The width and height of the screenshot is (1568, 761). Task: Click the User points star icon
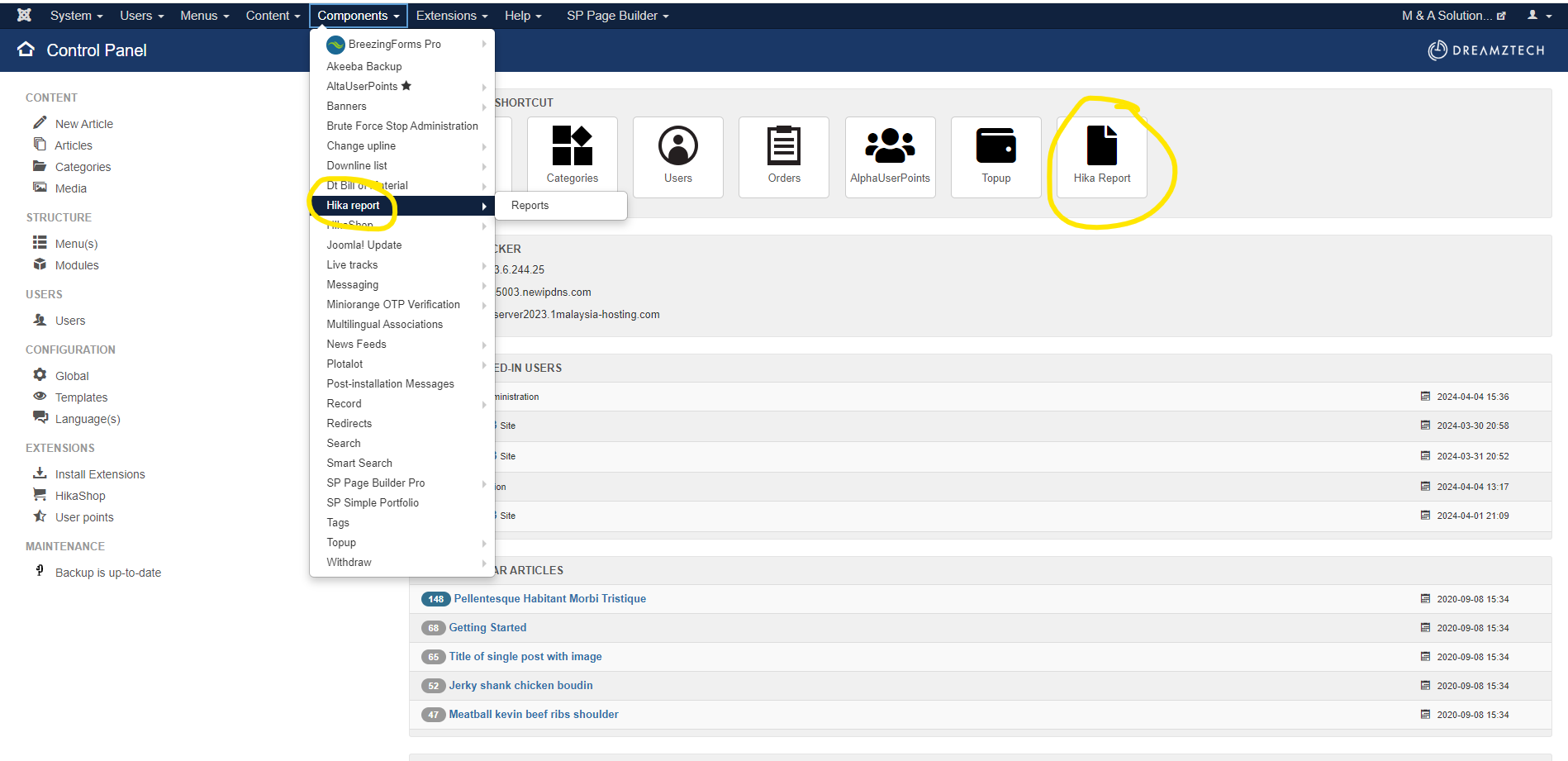(40, 516)
